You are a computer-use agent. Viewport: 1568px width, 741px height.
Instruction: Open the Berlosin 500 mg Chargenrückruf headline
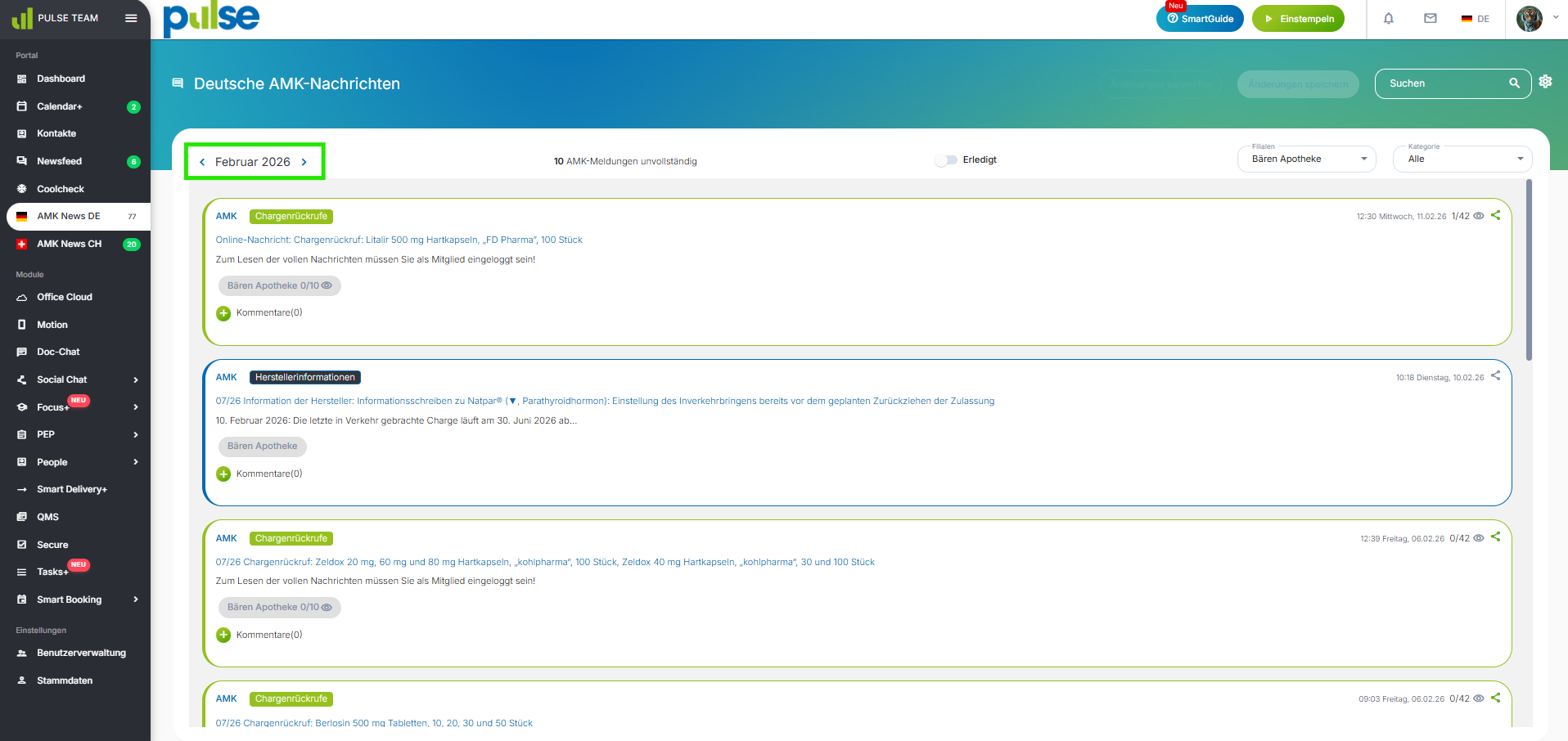click(x=374, y=723)
